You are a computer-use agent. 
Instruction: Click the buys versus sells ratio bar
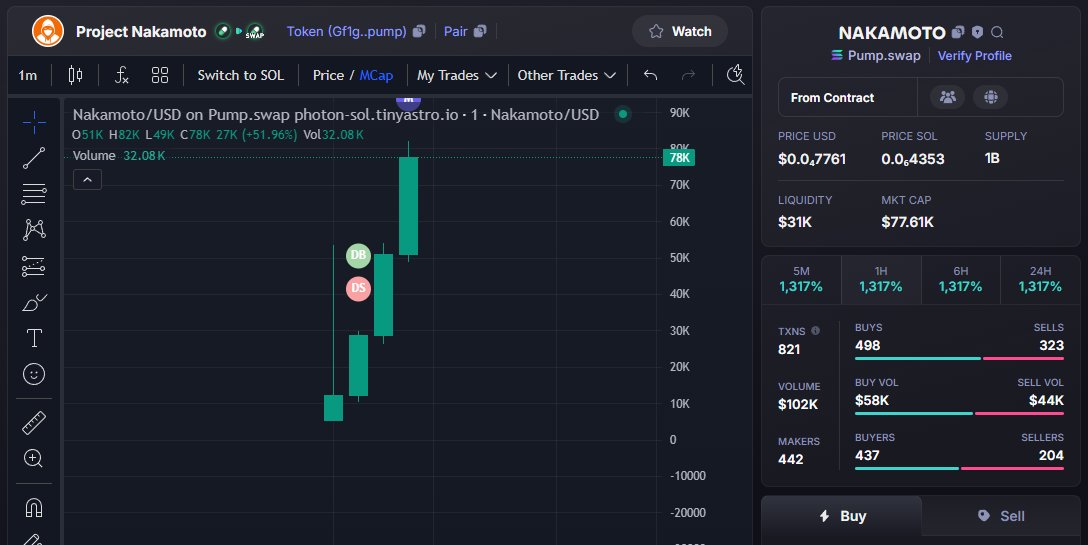point(959,358)
